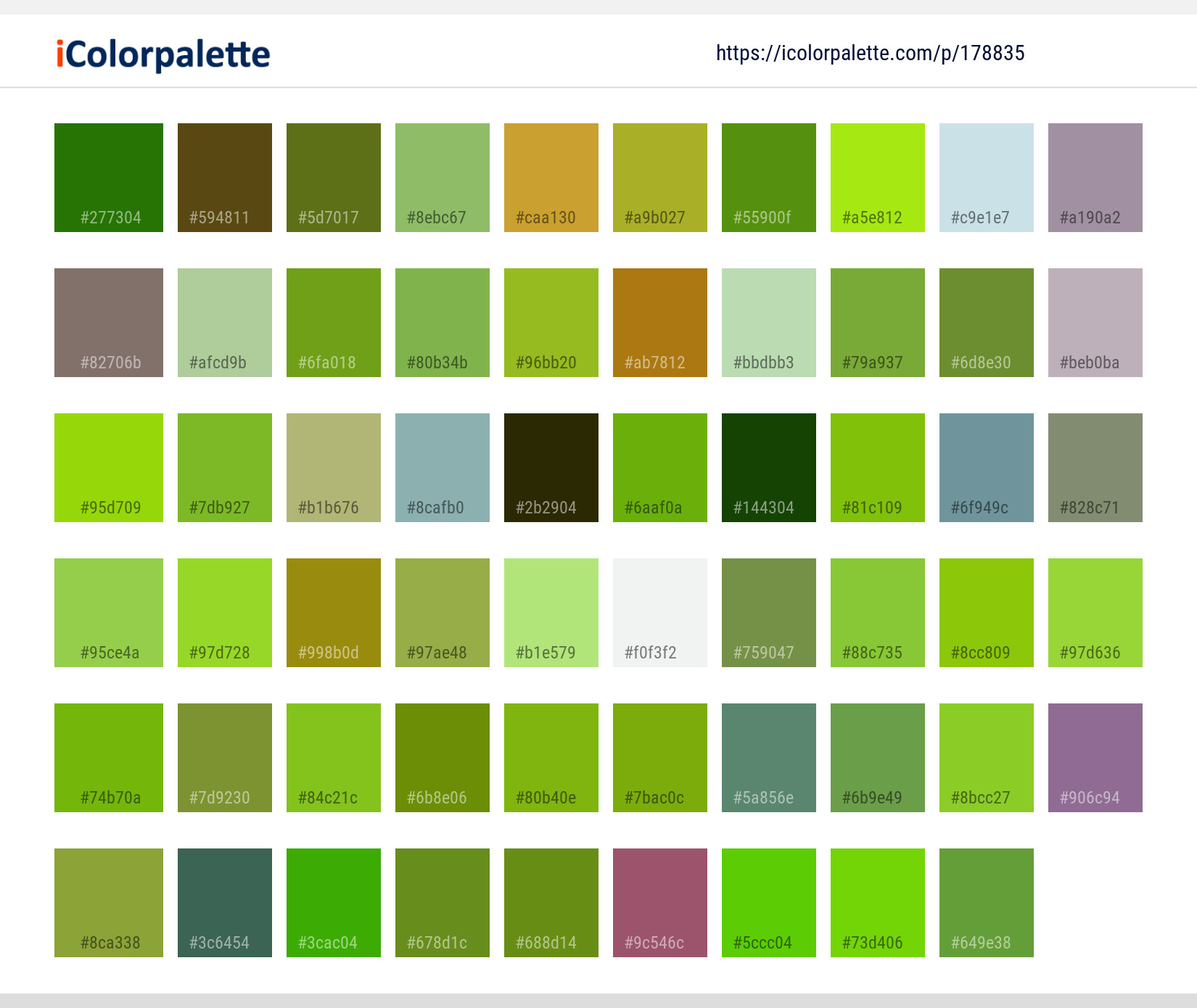The height and width of the screenshot is (1008, 1197).
Task: Choose the #ab7812 orange-brown swatch
Action: (660, 323)
